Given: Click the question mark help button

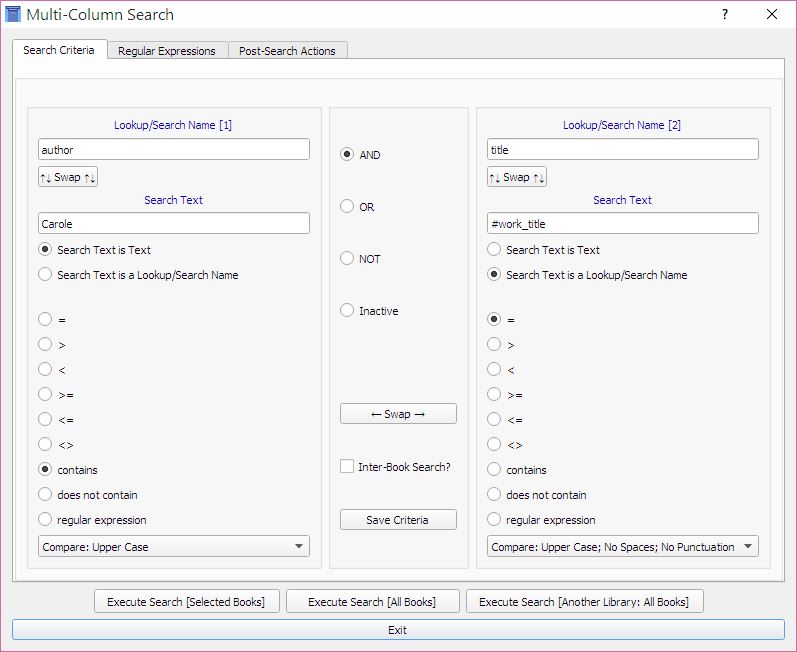Looking at the screenshot, I should [x=725, y=14].
